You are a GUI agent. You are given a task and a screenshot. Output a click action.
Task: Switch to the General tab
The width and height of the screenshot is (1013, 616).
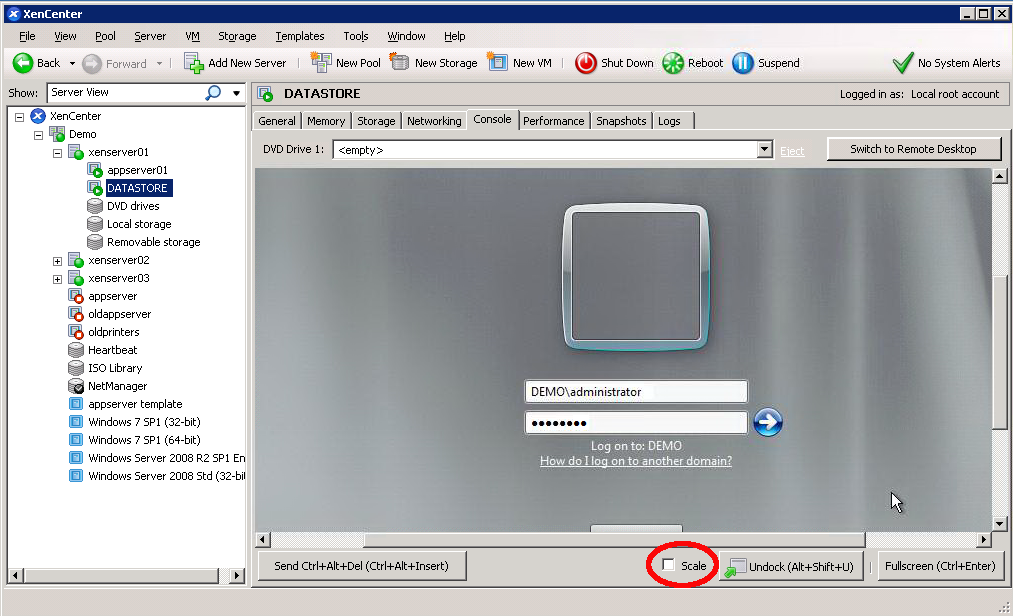pos(277,121)
